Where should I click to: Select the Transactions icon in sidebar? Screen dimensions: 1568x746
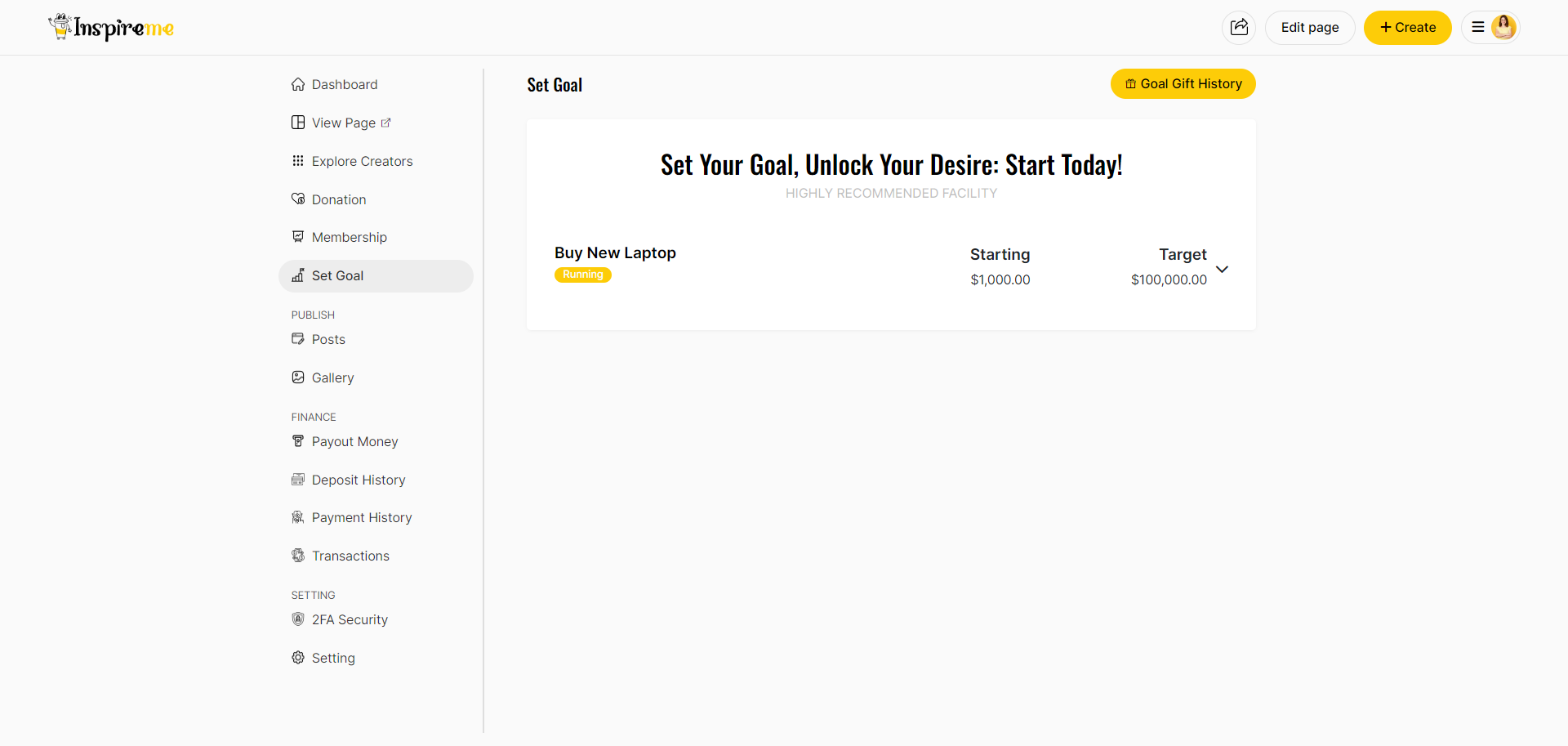point(298,556)
